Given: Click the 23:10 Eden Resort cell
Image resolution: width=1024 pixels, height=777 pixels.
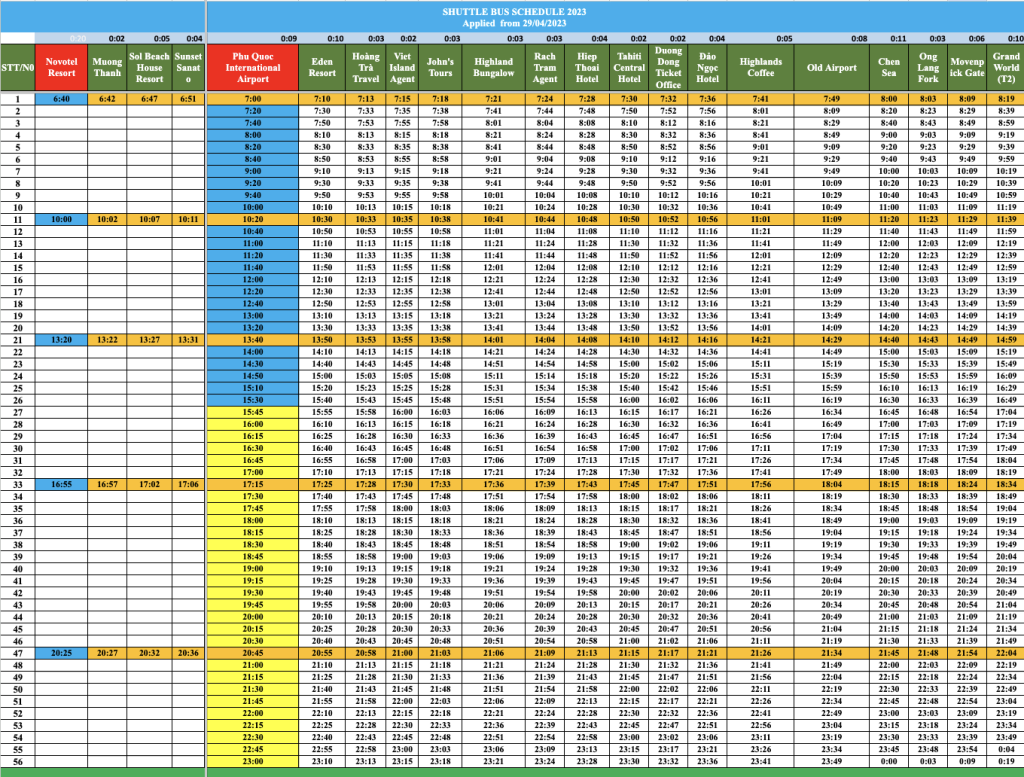Looking at the screenshot, I should point(322,761).
